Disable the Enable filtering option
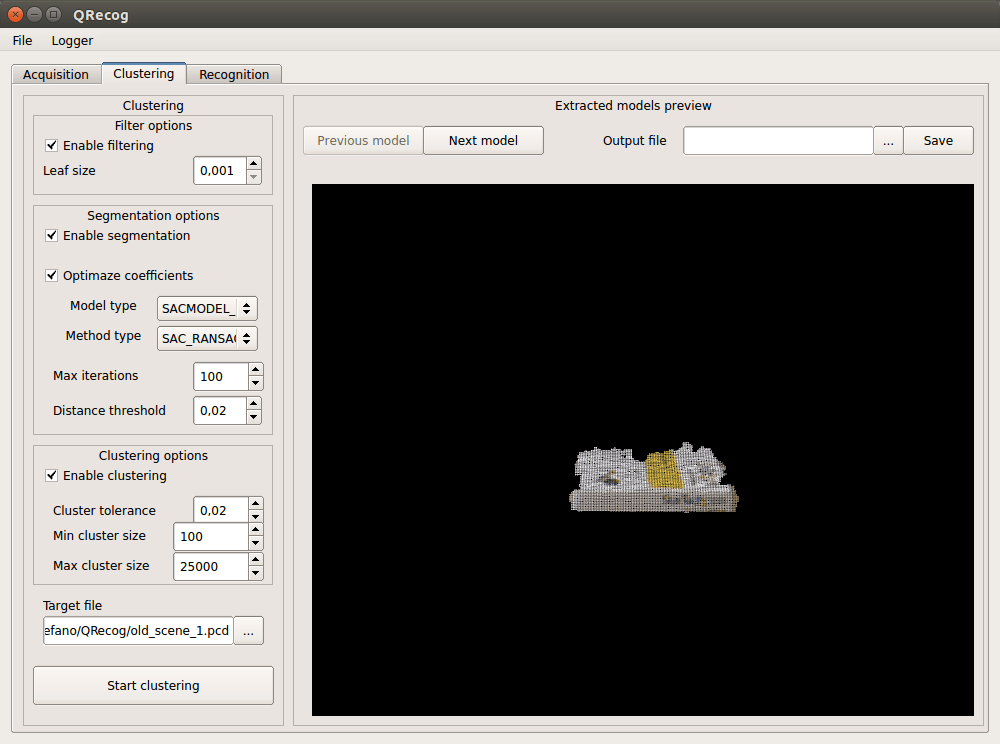 [x=51, y=145]
